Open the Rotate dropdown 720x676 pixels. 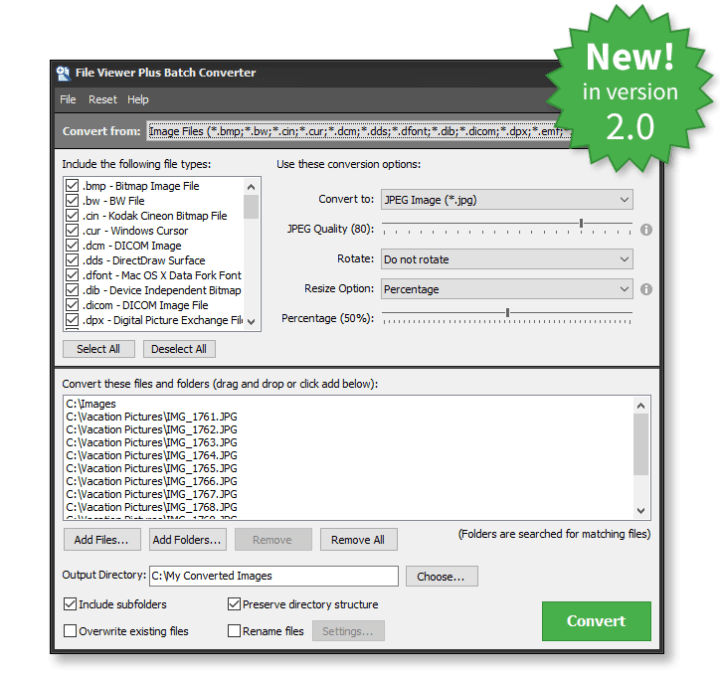pos(507,259)
